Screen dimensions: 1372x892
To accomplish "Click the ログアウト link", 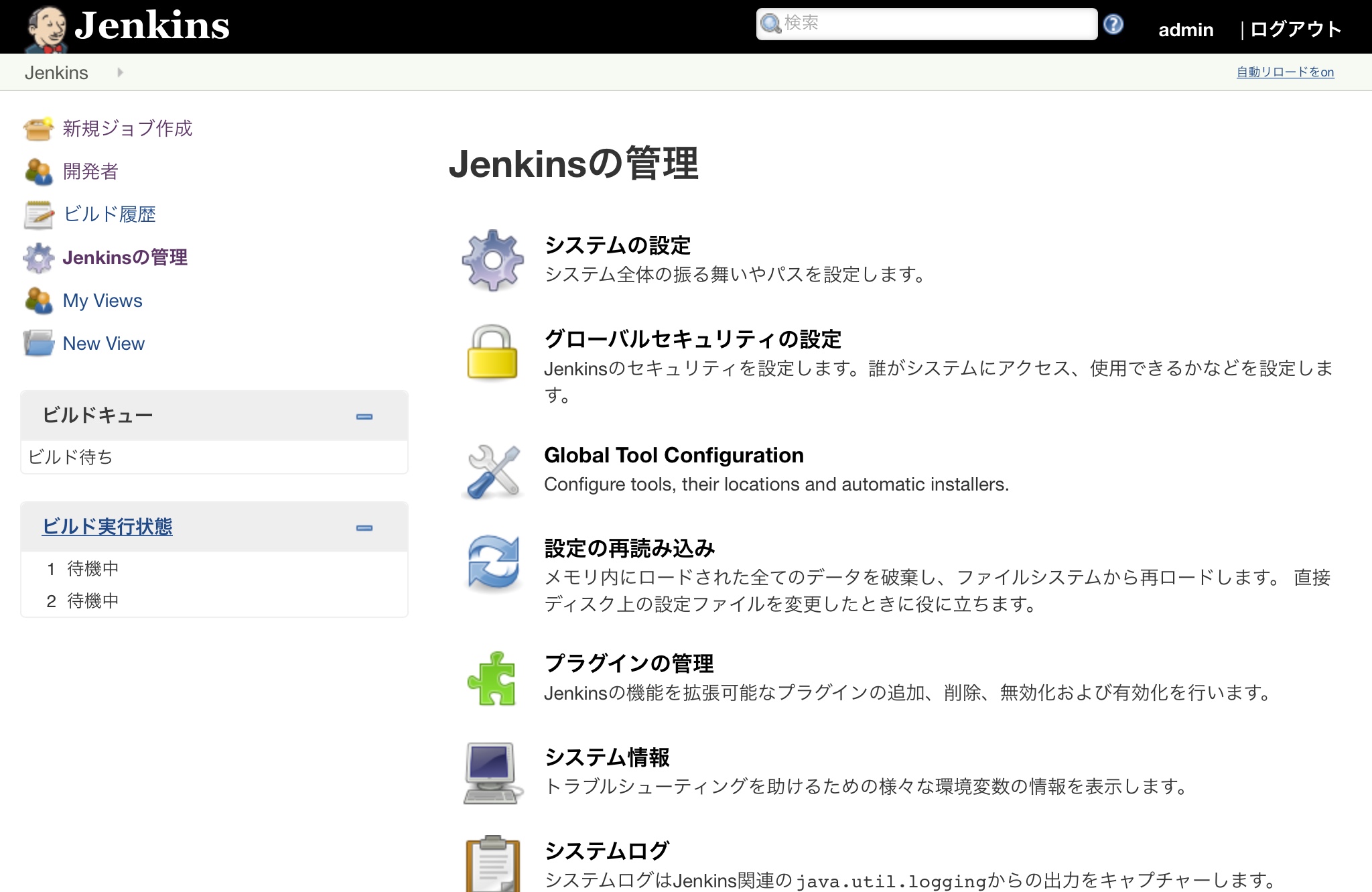I will point(1295,29).
